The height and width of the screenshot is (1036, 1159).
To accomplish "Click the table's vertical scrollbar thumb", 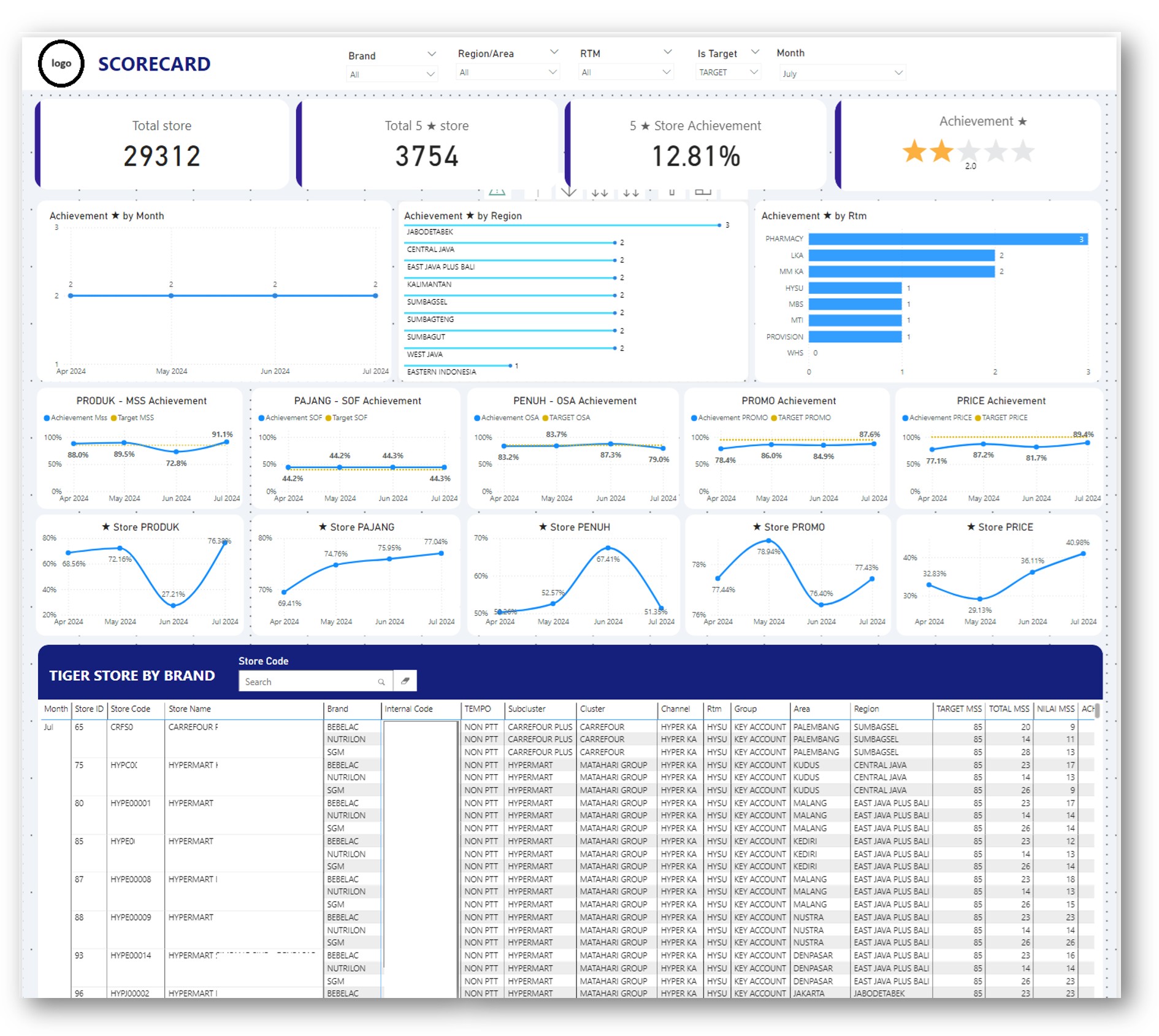I will tap(1097, 711).
